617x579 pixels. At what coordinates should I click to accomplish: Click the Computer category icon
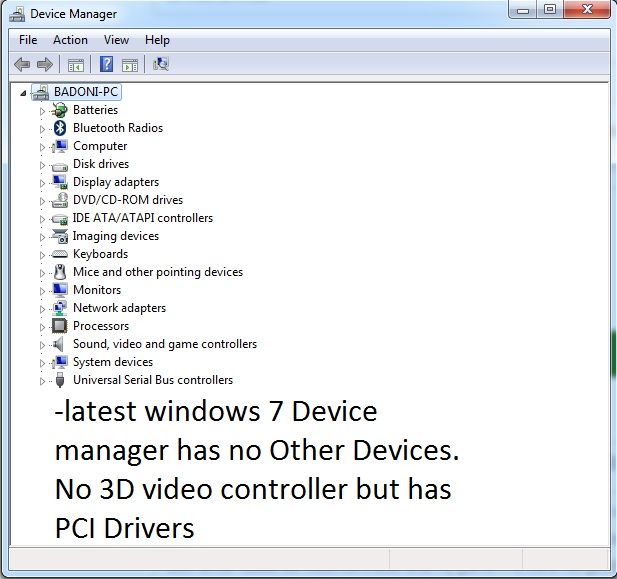click(x=59, y=146)
